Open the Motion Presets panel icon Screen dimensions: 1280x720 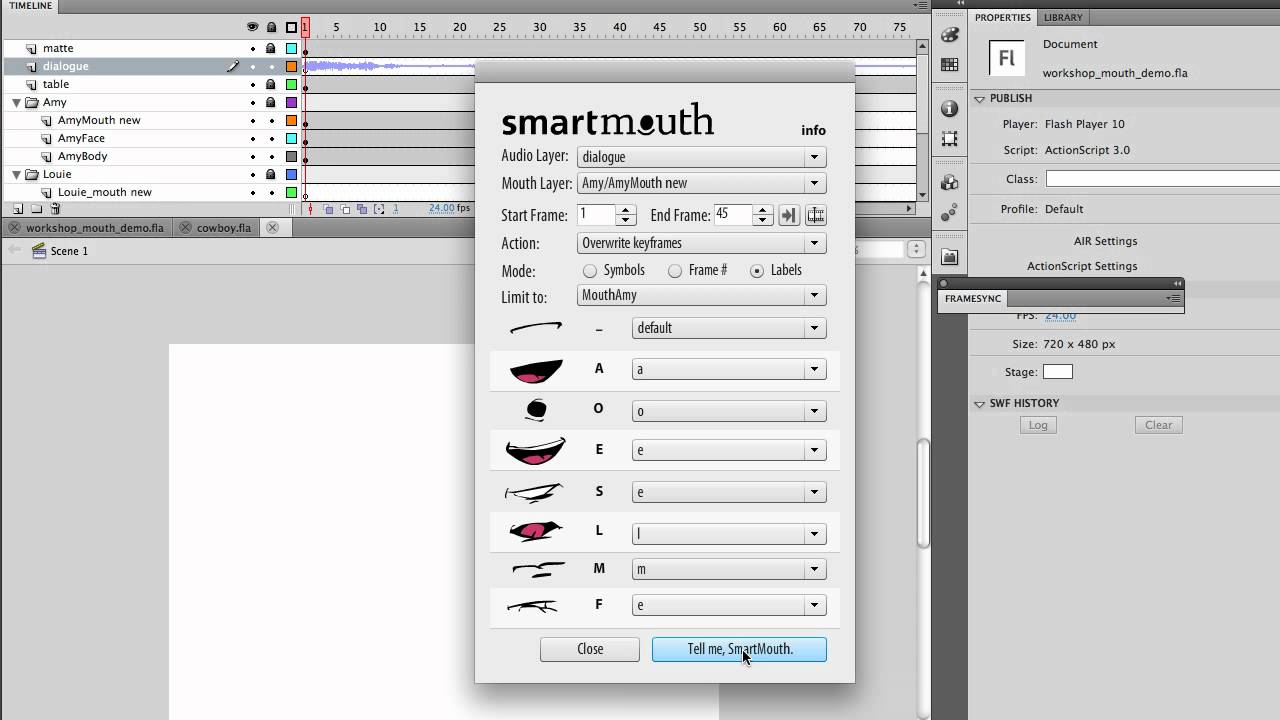point(950,213)
